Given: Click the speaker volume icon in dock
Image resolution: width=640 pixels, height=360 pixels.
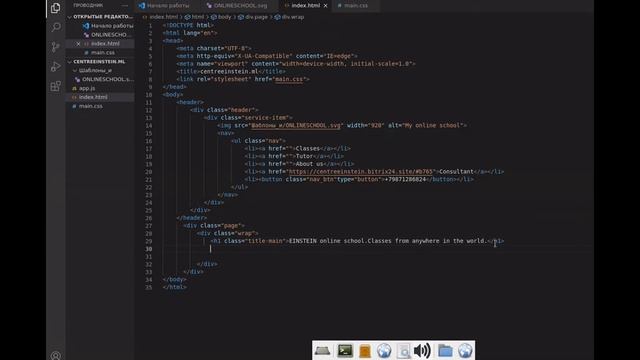Looking at the screenshot, I should [422, 351].
